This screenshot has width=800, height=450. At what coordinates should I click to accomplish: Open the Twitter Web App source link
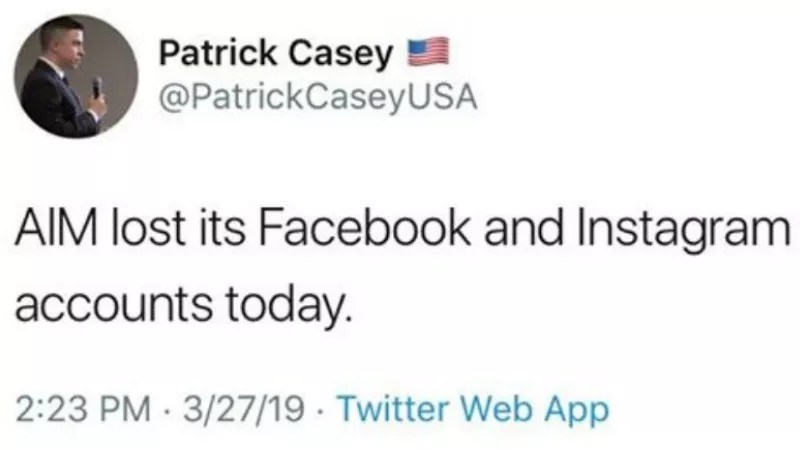pyautogui.click(x=470, y=409)
